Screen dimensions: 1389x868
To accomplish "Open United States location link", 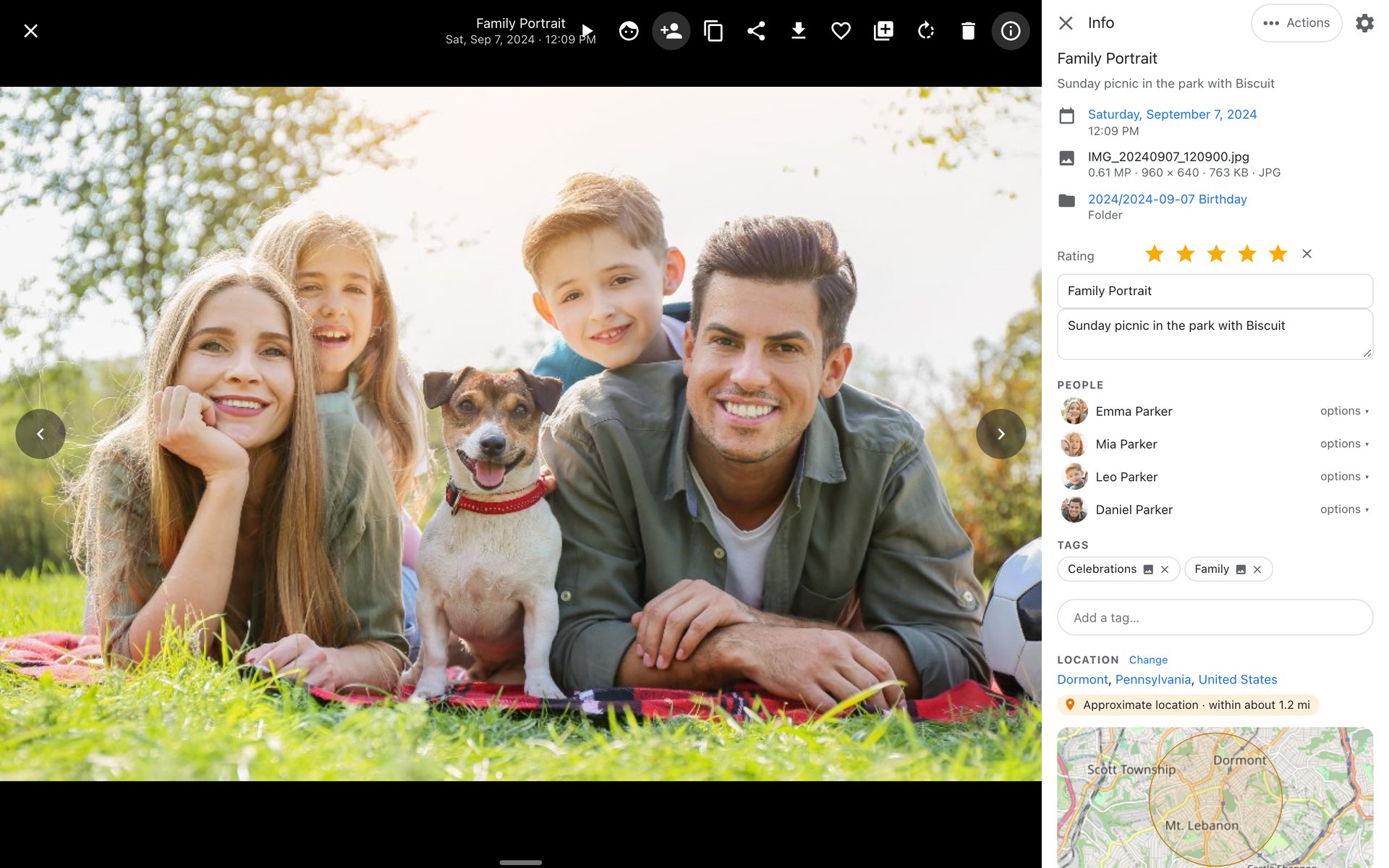I will coord(1238,679).
